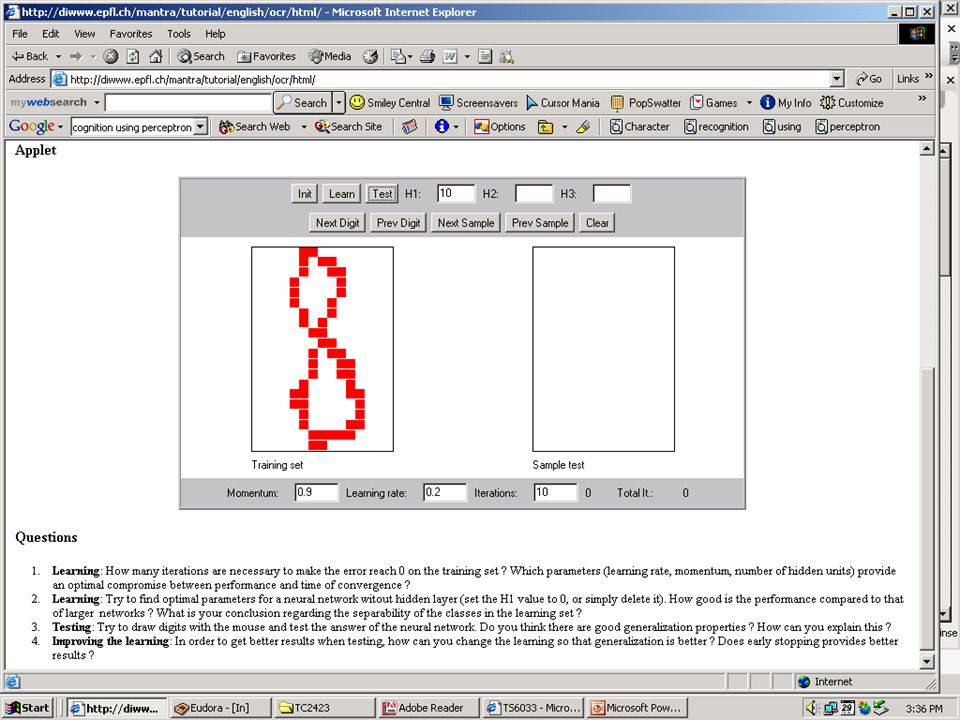
Task: Print the page with printer icon
Action: 427,56
